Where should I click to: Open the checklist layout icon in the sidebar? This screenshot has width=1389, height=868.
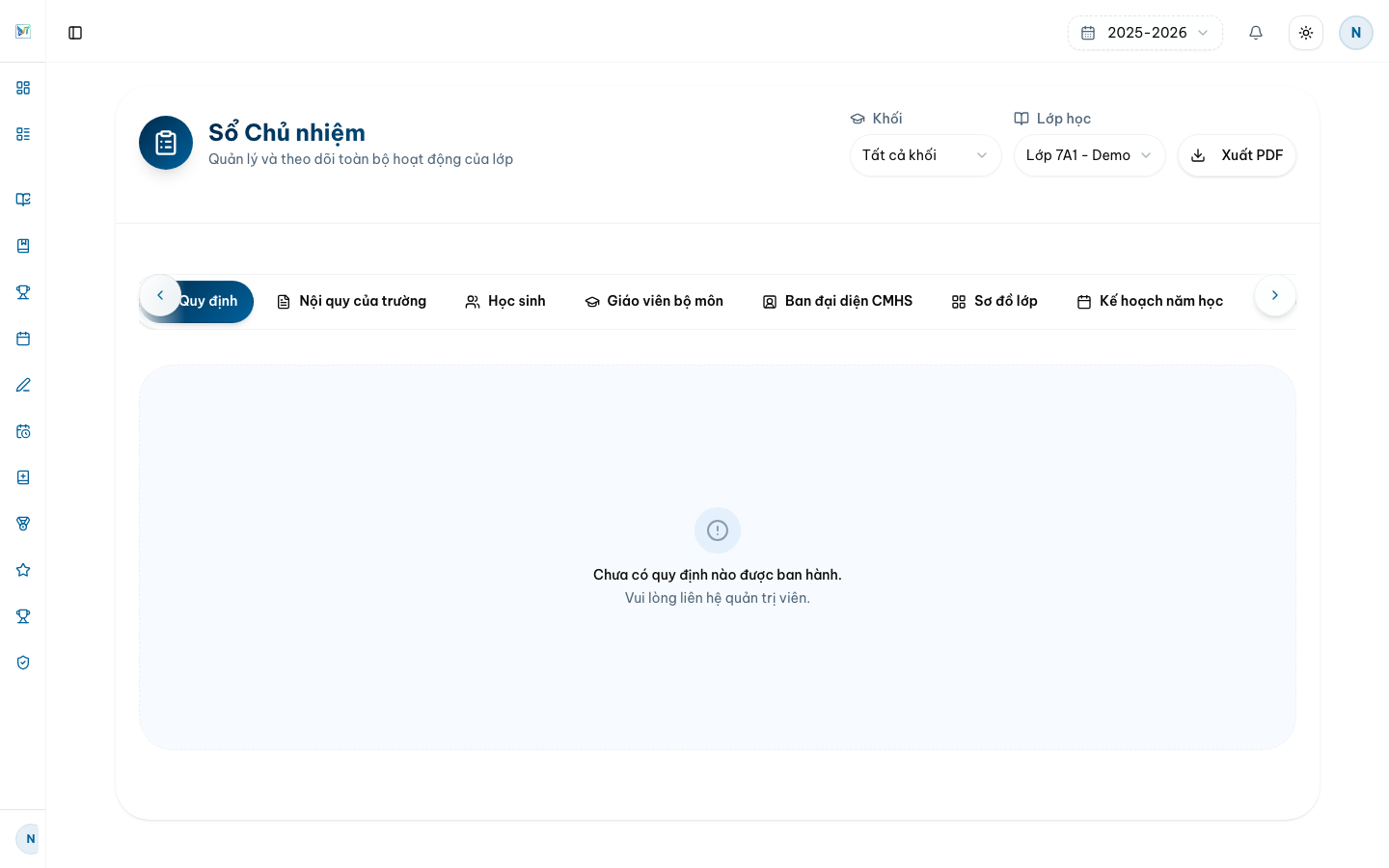click(x=23, y=134)
